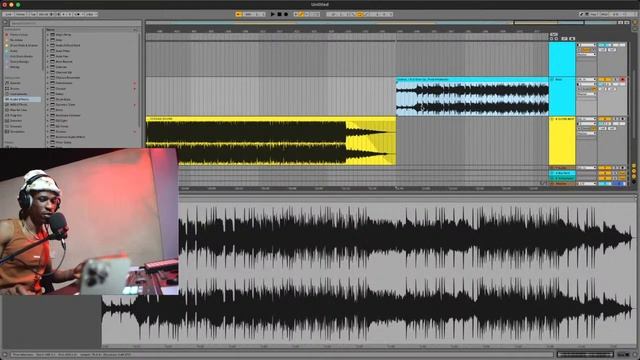Screen dimensions: 640x360
Task: Enable Draw Mode pencil in the top-right control bar
Action: (581, 14)
